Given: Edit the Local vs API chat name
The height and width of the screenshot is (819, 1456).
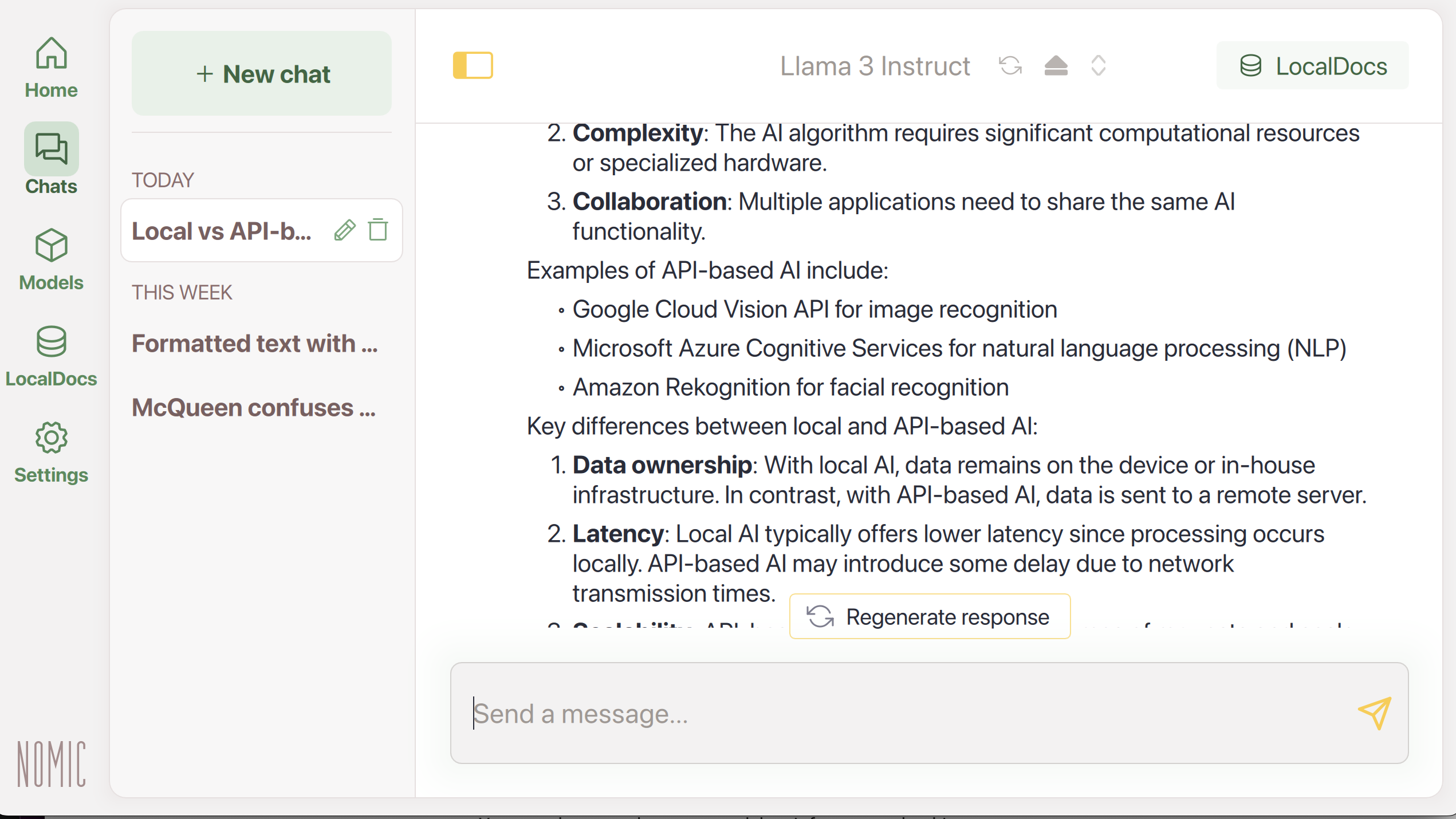Looking at the screenshot, I should tap(345, 230).
